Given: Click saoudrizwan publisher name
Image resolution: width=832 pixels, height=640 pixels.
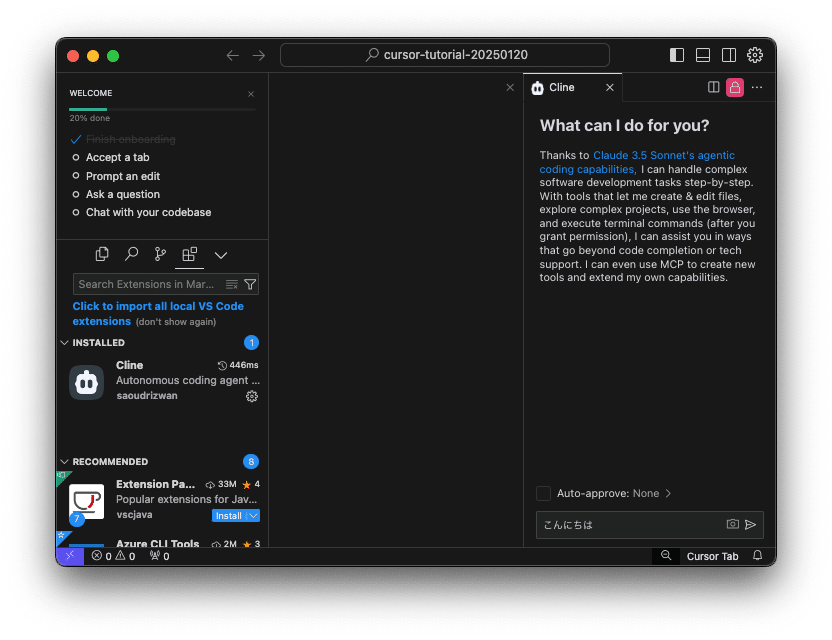Looking at the screenshot, I should pyautogui.click(x=147, y=396).
